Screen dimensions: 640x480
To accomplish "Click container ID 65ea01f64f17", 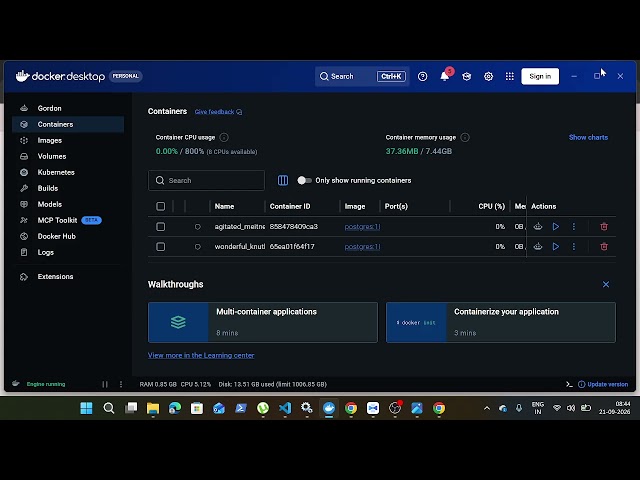I will (x=292, y=247).
